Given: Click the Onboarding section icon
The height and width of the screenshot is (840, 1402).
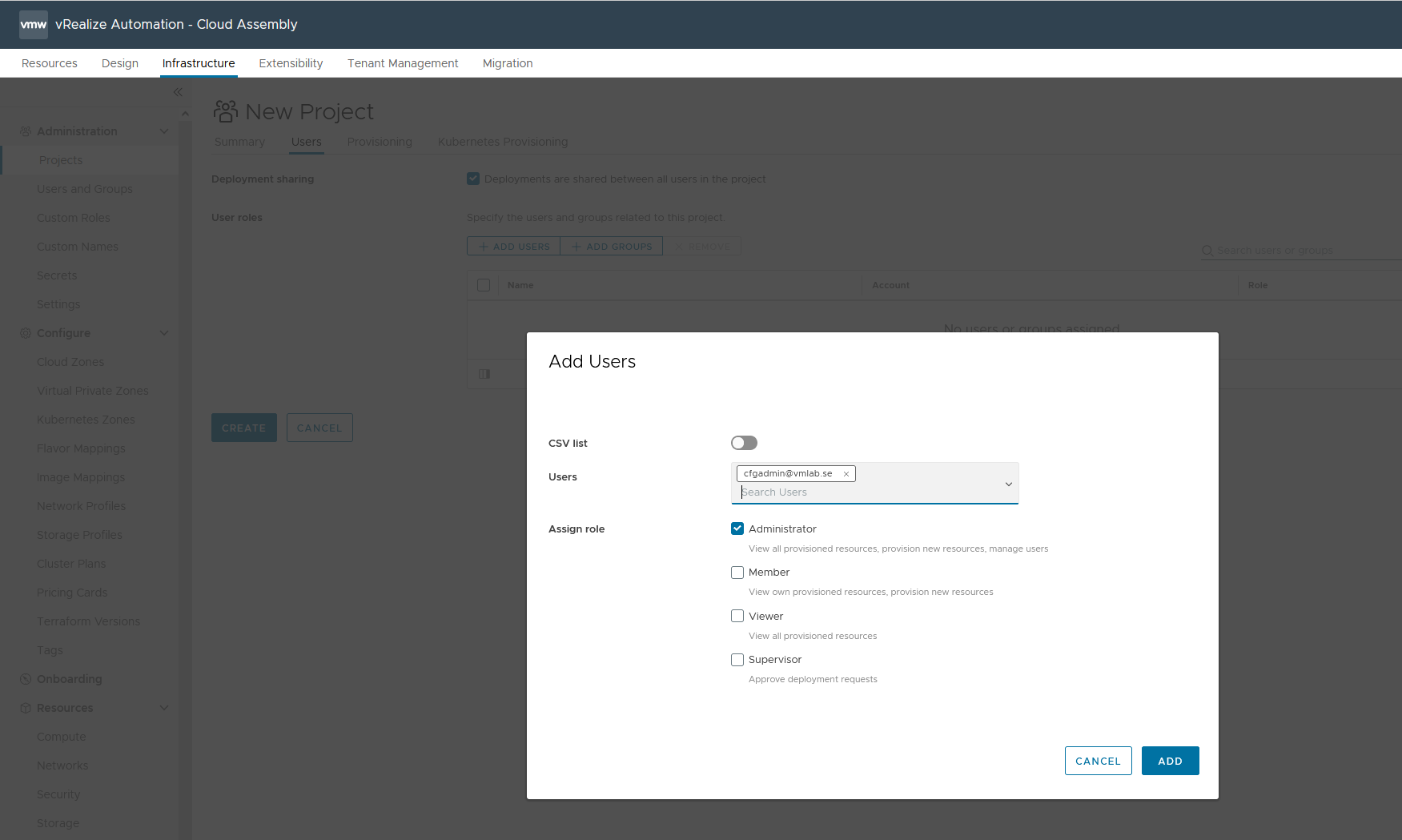Looking at the screenshot, I should pyautogui.click(x=26, y=679).
